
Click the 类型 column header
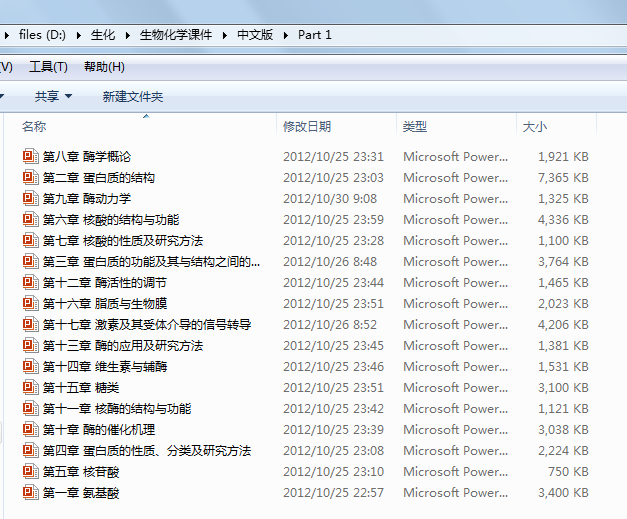[x=415, y=127]
